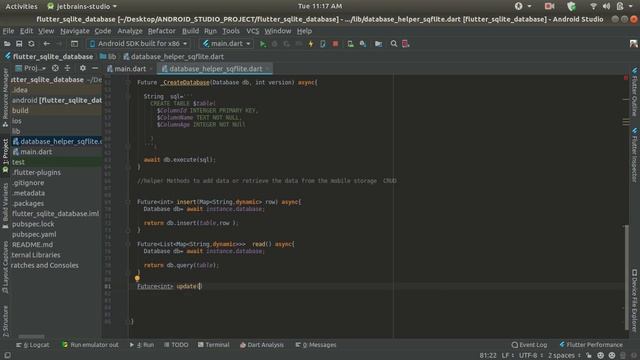Hide the Project panel with the minus icon
Screen dimensions: 640x360
(x=95, y=68)
